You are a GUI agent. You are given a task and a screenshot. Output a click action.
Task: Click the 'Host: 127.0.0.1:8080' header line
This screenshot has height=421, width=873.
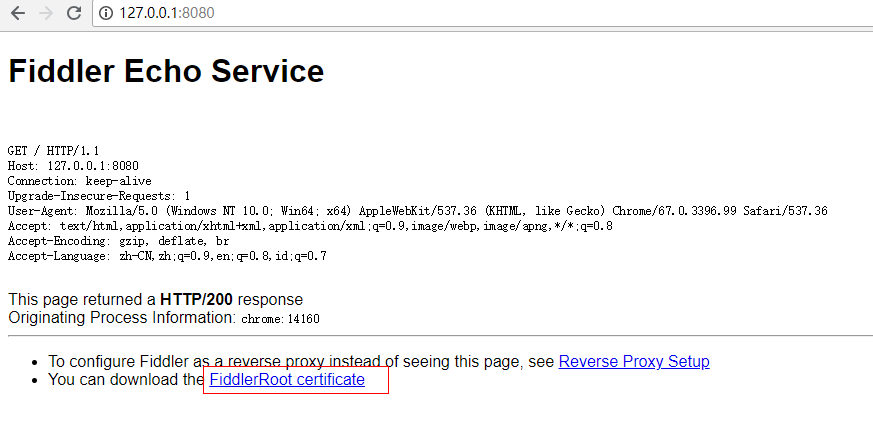click(x=73, y=165)
